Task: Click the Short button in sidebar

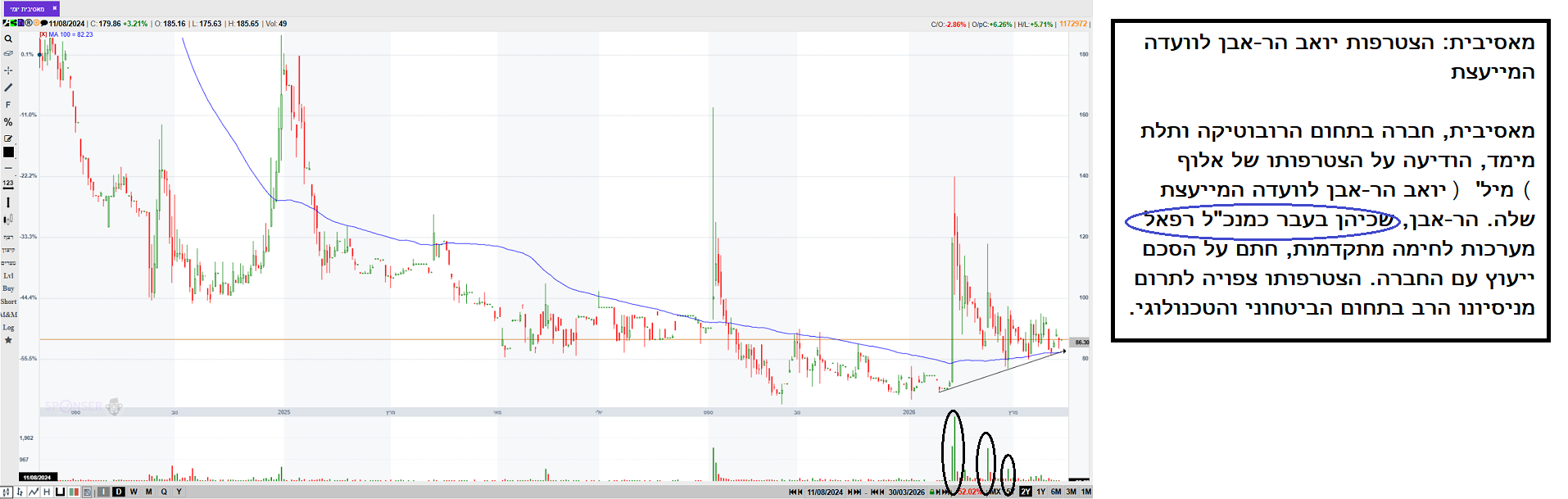Action: coord(8,302)
